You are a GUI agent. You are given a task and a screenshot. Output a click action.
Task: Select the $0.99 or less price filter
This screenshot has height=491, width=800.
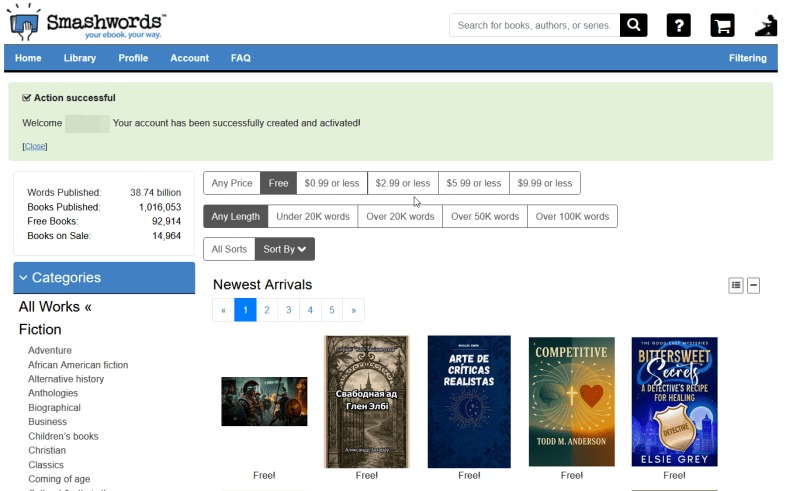331,183
